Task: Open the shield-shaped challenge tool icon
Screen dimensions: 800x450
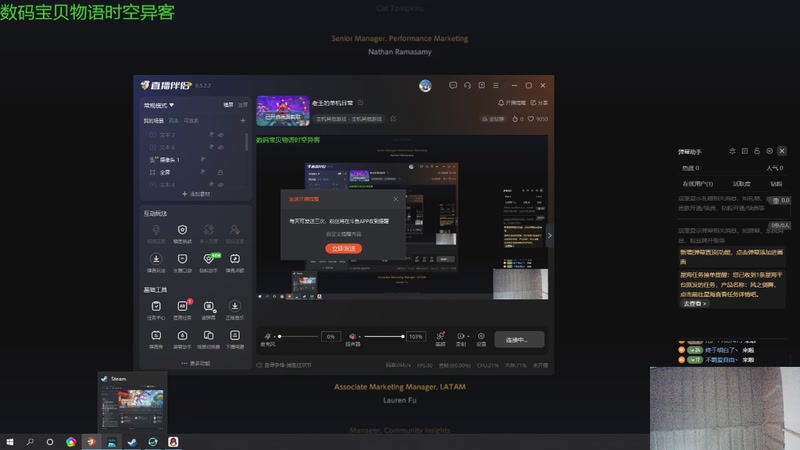Action: coord(182,230)
